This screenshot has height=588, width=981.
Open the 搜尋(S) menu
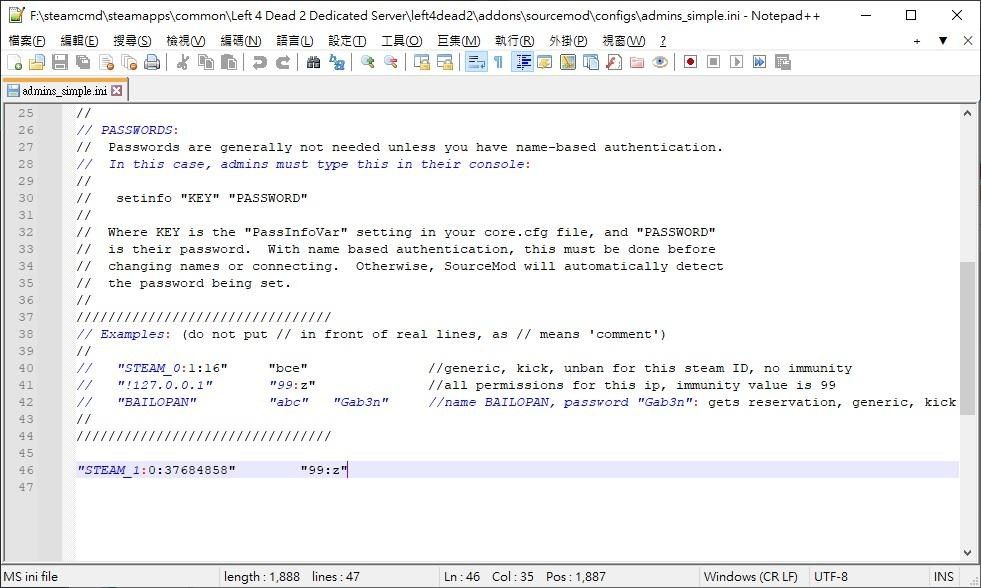[x=132, y=41]
